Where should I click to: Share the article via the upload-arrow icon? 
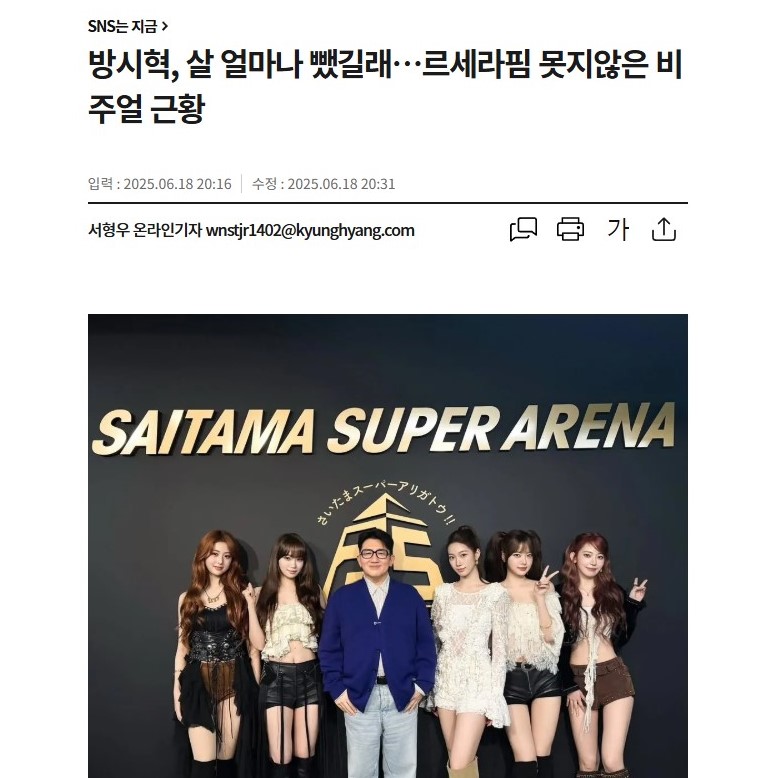pos(664,229)
